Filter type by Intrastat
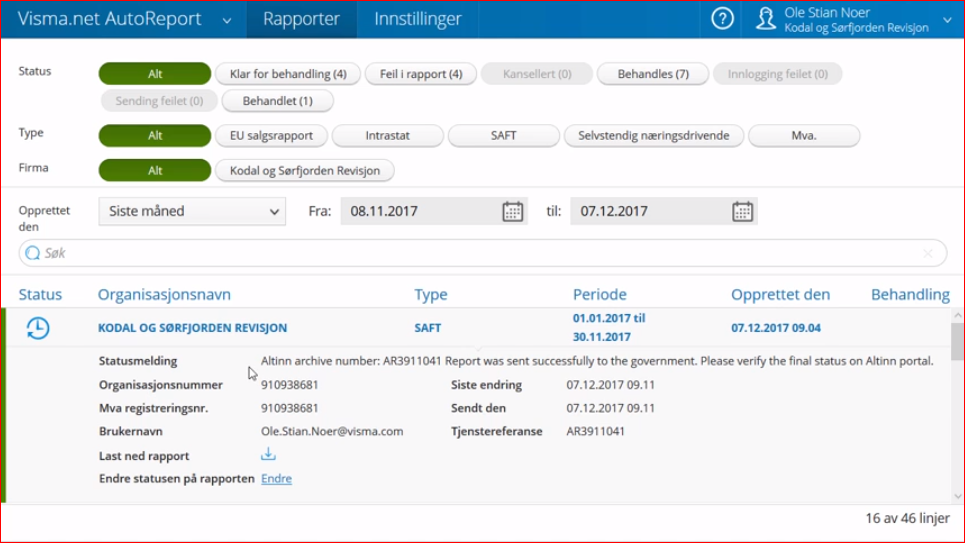 click(387, 135)
